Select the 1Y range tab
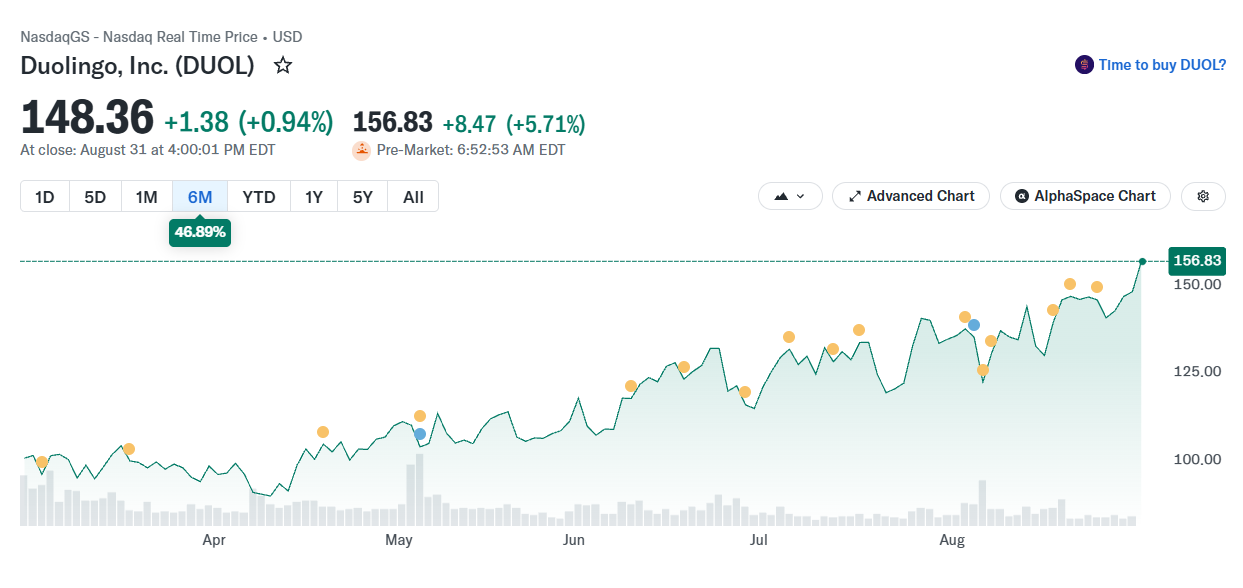 click(314, 197)
